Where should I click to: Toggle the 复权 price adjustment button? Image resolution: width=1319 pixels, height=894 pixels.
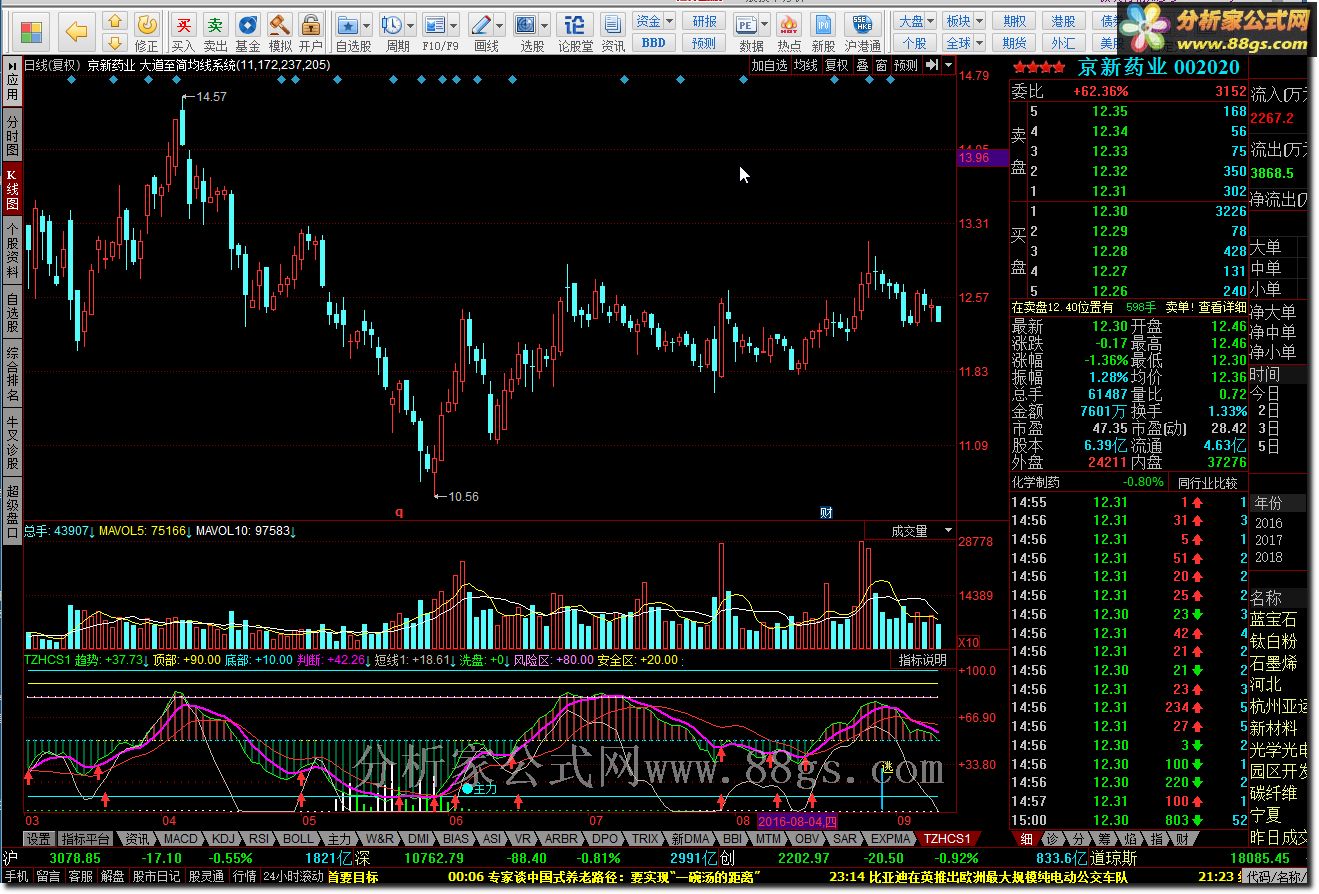tap(836, 65)
